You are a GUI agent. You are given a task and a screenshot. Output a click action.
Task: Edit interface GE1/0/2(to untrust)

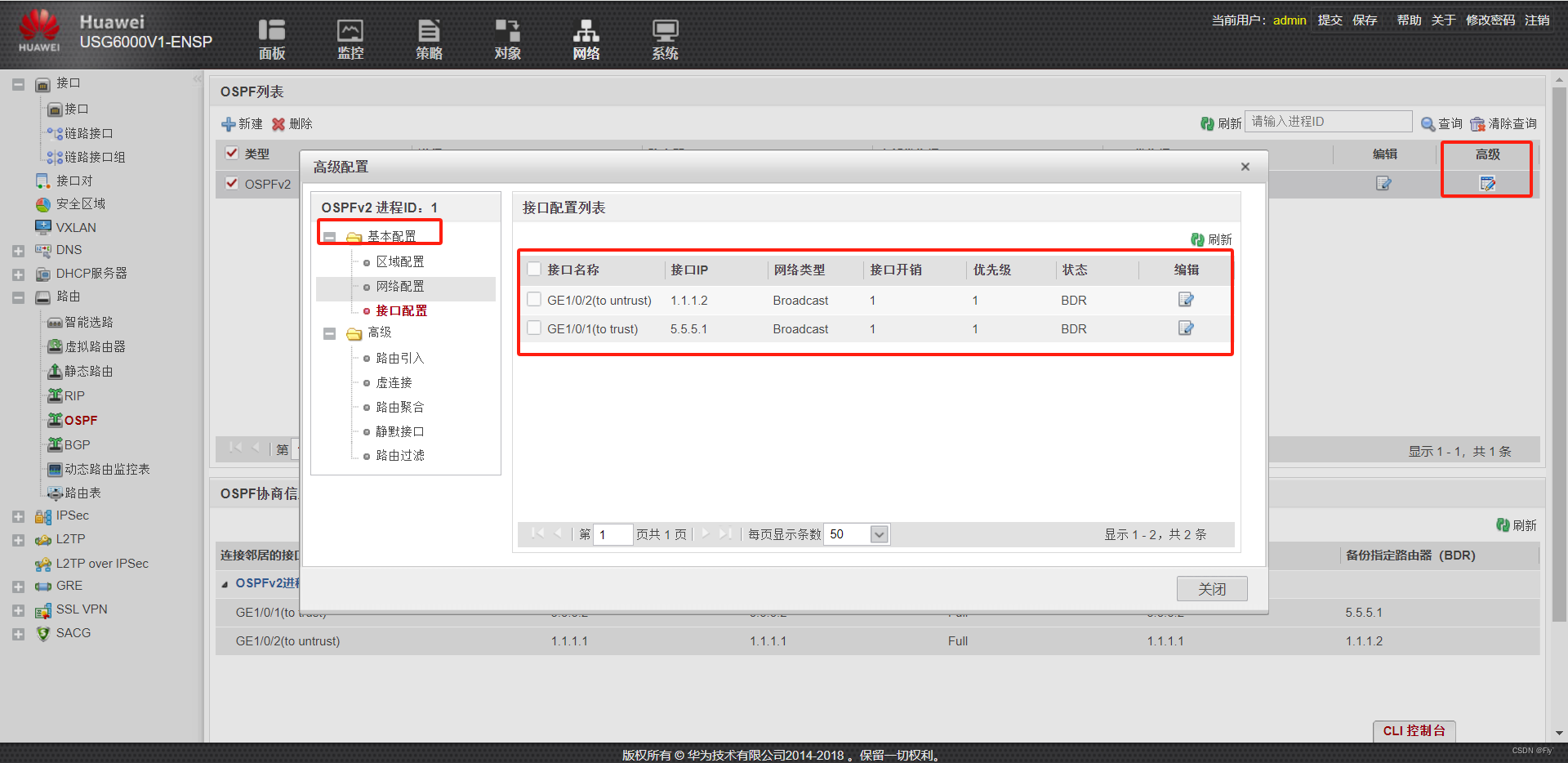click(1186, 300)
